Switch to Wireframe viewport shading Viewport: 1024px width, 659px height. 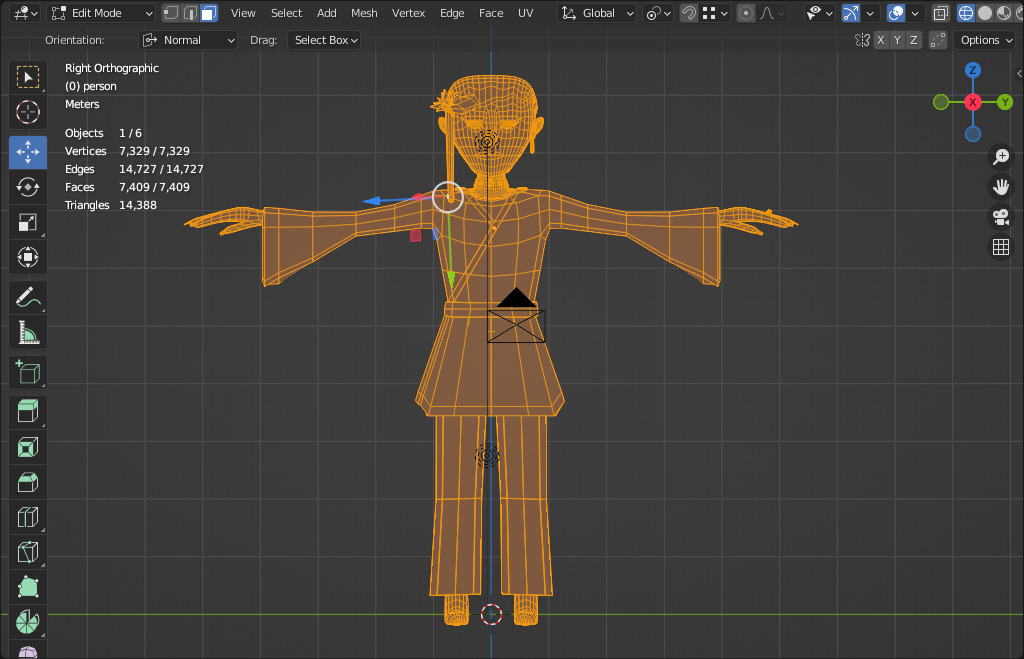tap(966, 13)
